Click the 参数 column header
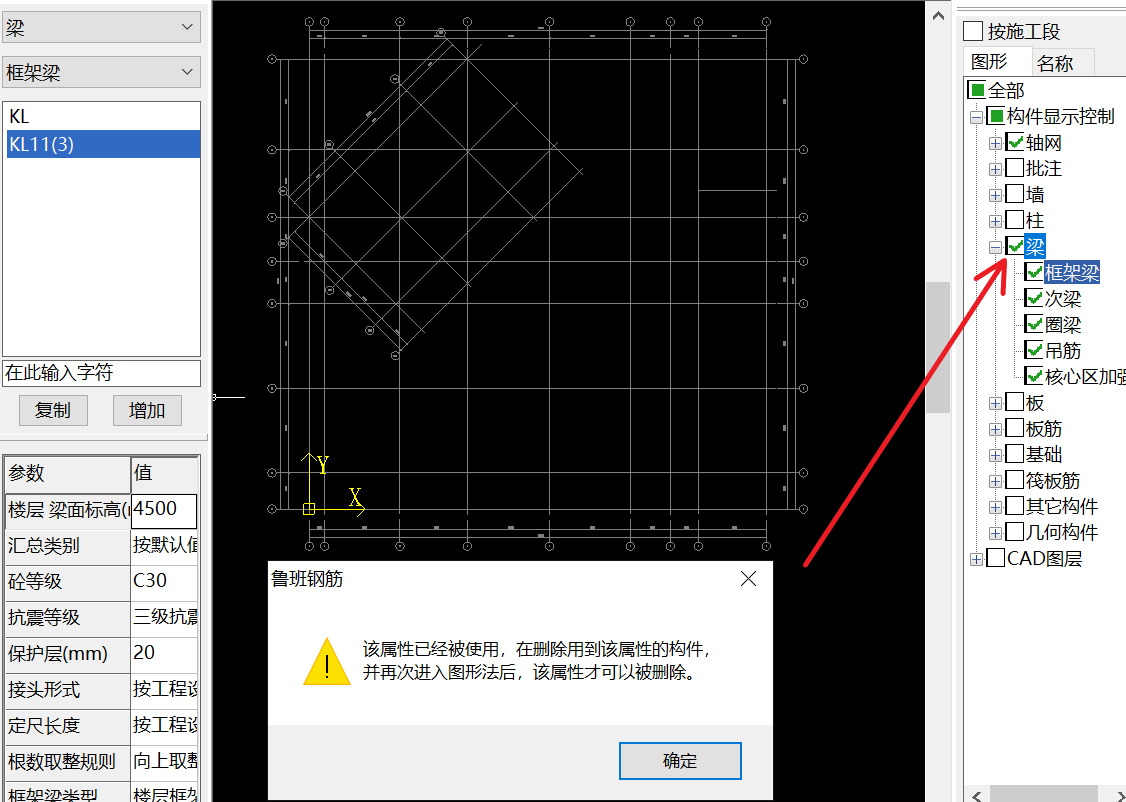The width and height of the screenshot is (1126, 802). point(68,474)
